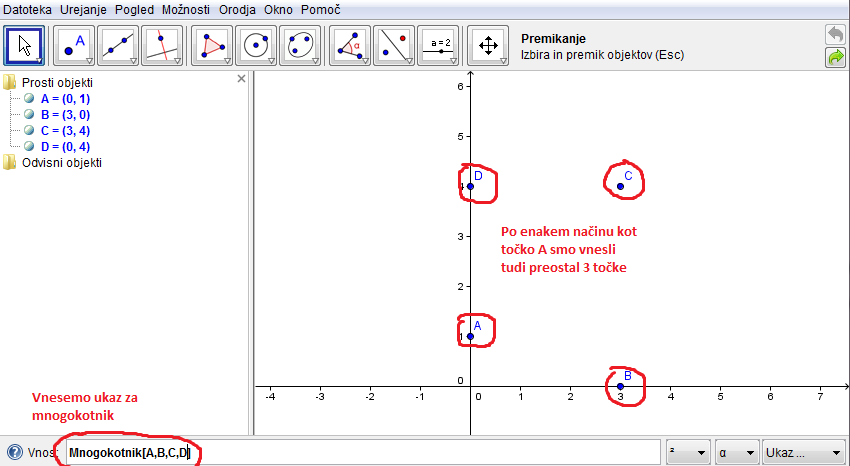Click the Vnos input field with Mnogokotnik command
The width and height of the screenshot is (850, 466).
coord(363,452)
